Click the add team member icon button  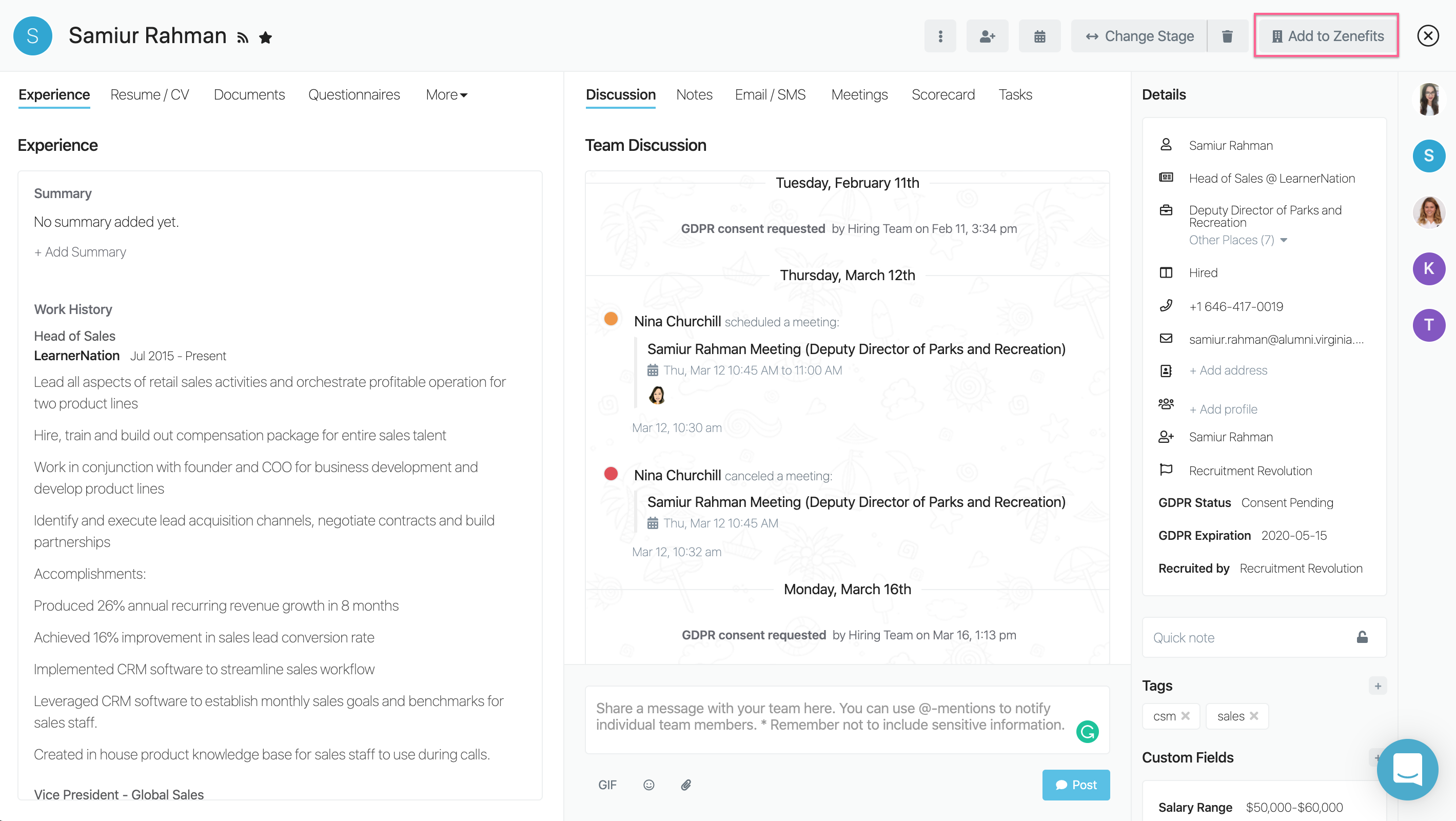coord(987,36)
